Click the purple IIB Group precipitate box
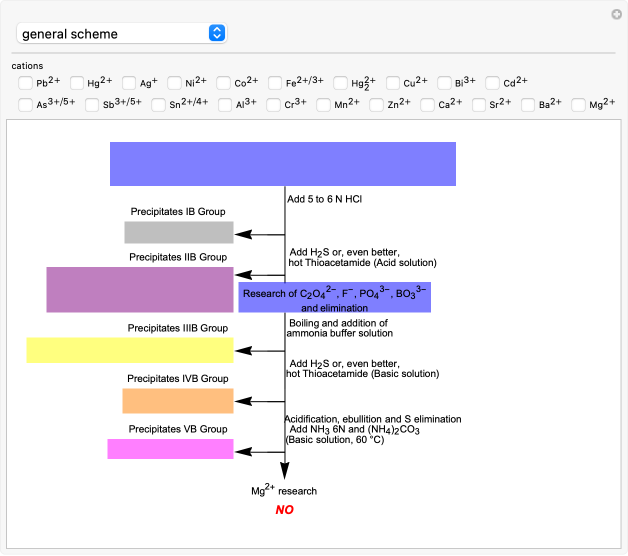 140,290
